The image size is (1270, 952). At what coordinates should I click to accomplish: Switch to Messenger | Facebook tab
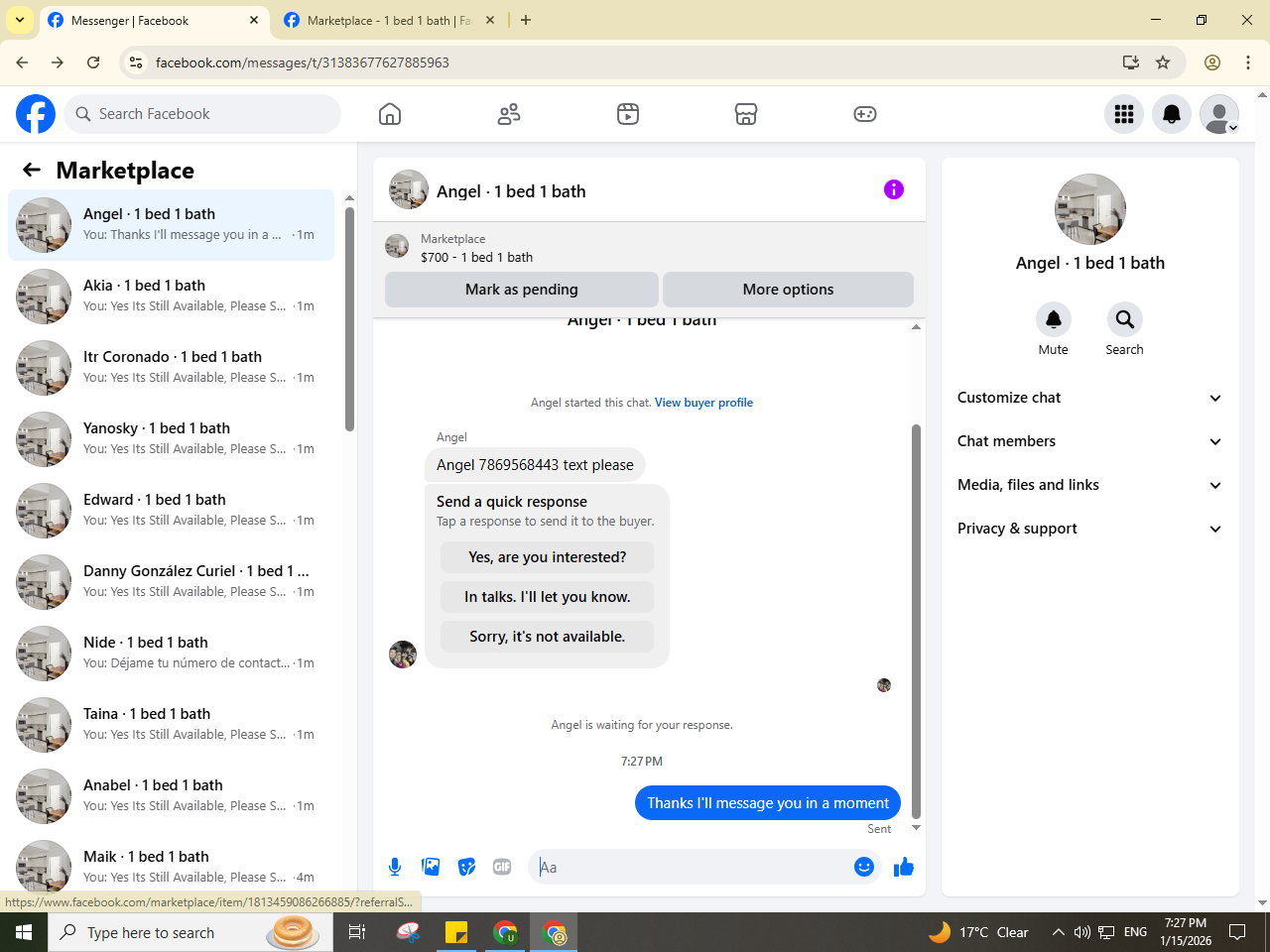pos(154,20)
